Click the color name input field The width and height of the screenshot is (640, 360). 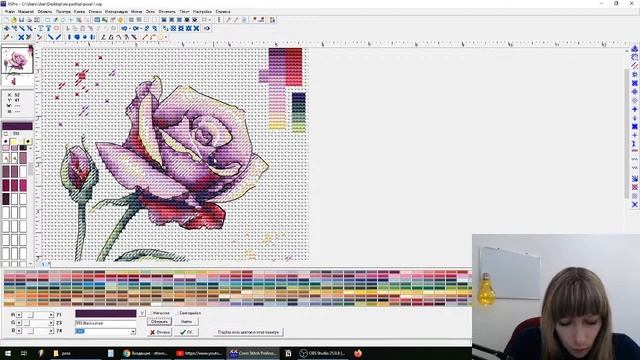[x=106, y=323]
